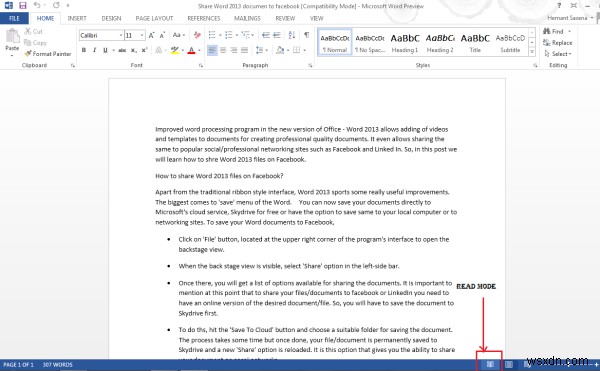Open the REVIEW tab
600x371 pixels.
coord(285,18)
